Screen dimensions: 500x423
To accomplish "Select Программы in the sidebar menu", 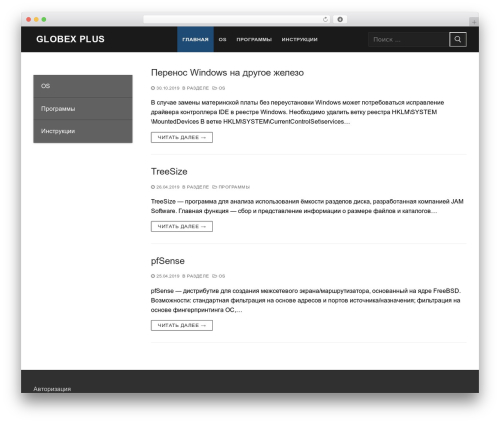I will tap(83, 109).
